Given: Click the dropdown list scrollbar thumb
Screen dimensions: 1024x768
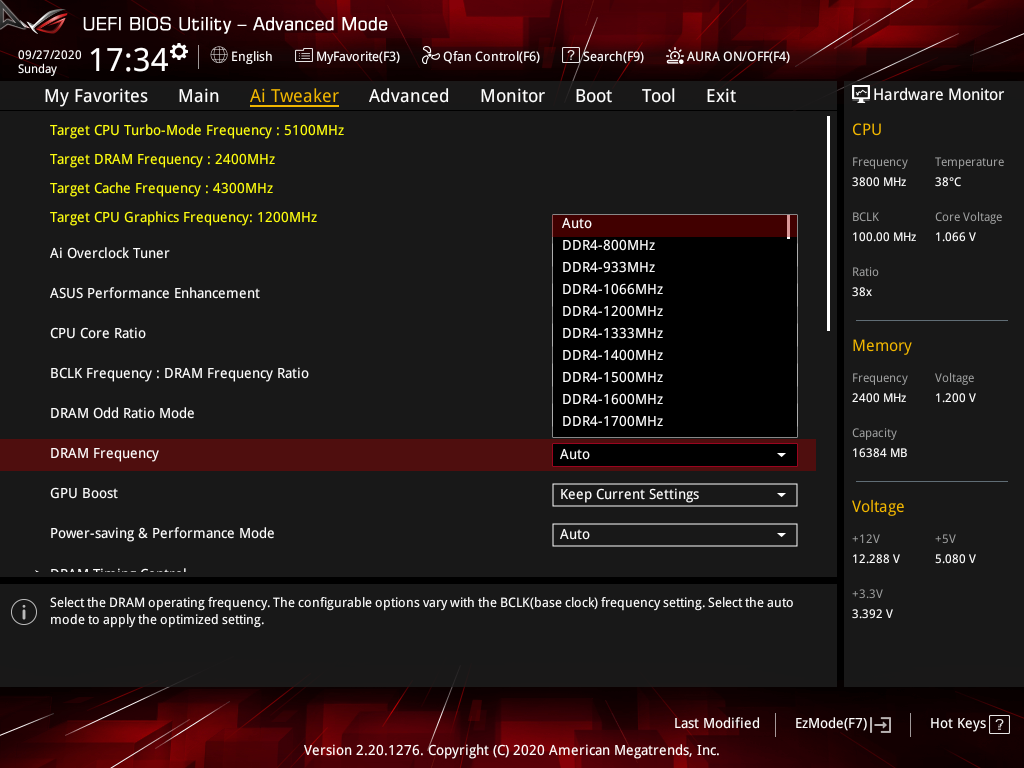Looking at the screenshot, I should click(789, 227).
